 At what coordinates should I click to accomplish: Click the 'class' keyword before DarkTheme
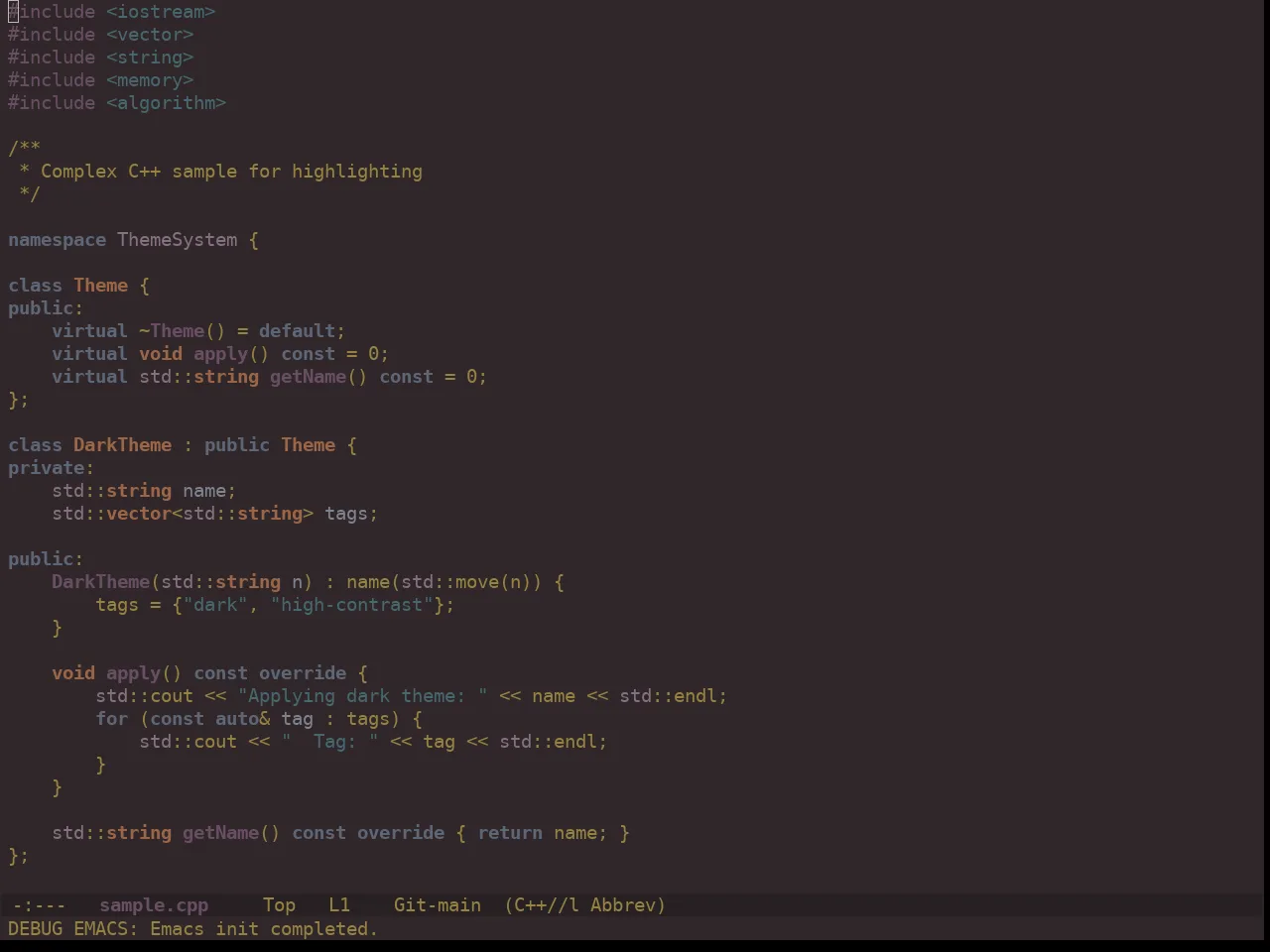point(35,445)
